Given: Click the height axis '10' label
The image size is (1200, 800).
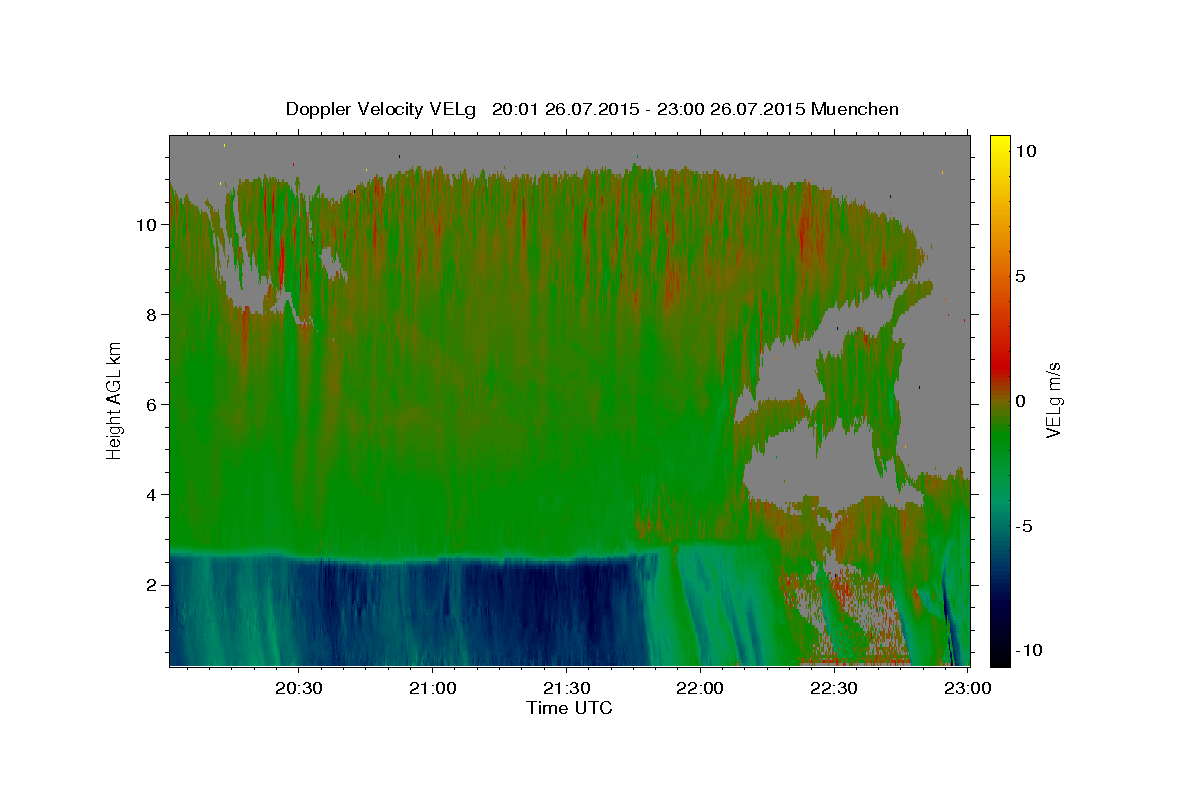Looking at the screenshot, I should [x=148, y=225].
